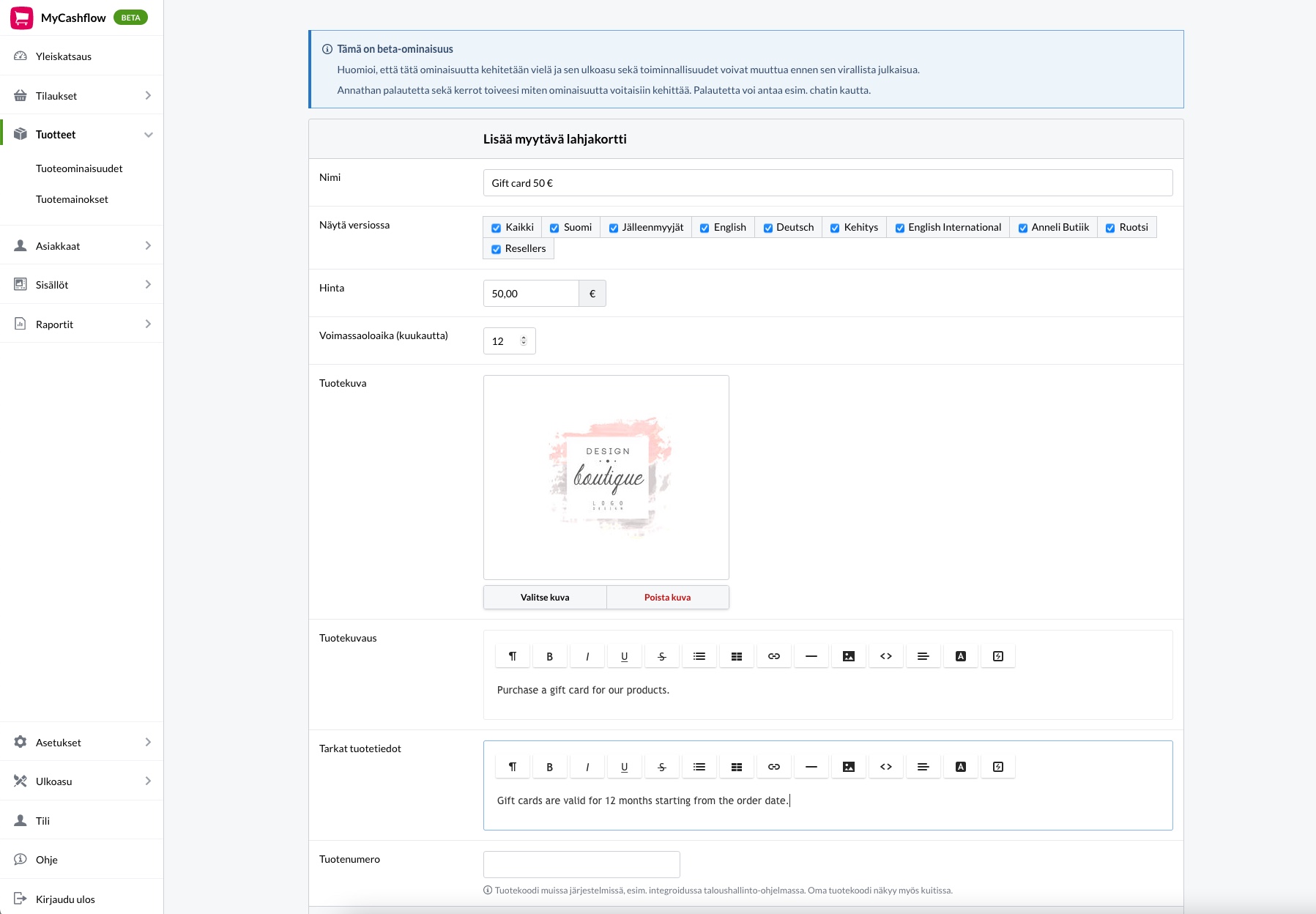Toggle underline in the Tuotekuvaus editor
Image resolution: width=1316 pixels, height=914 pixels.
click(625, 656)
